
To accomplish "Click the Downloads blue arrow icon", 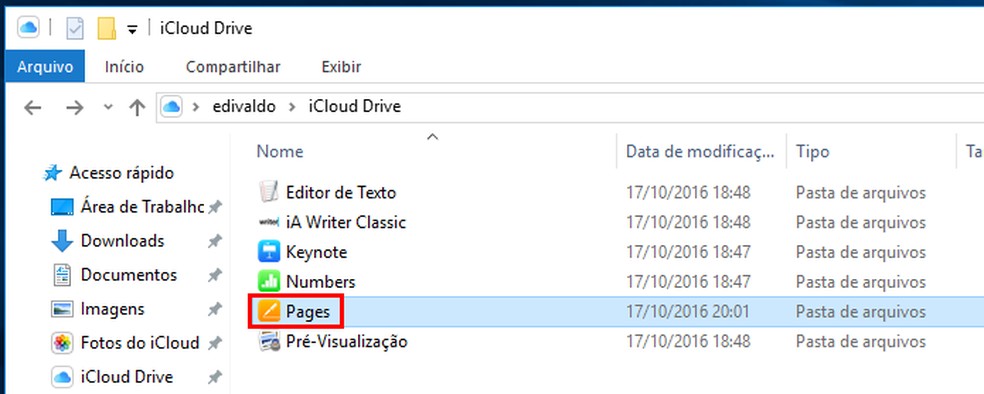I will click(62, 241).
